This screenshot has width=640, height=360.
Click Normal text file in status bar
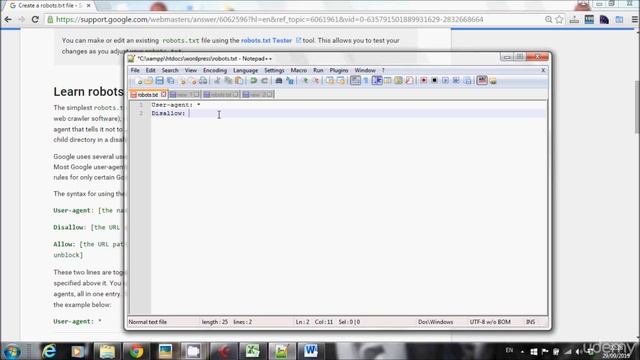pyautogui.click(x=148, y=322)
